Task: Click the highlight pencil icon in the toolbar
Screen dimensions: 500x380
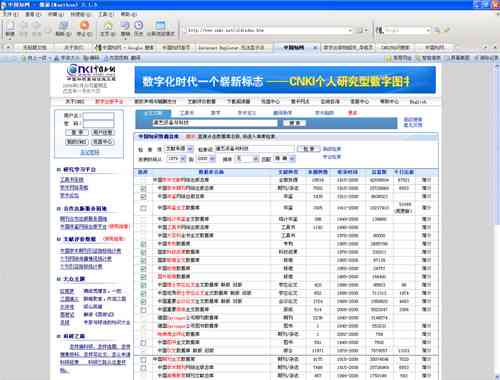Action: coord(447,30)
